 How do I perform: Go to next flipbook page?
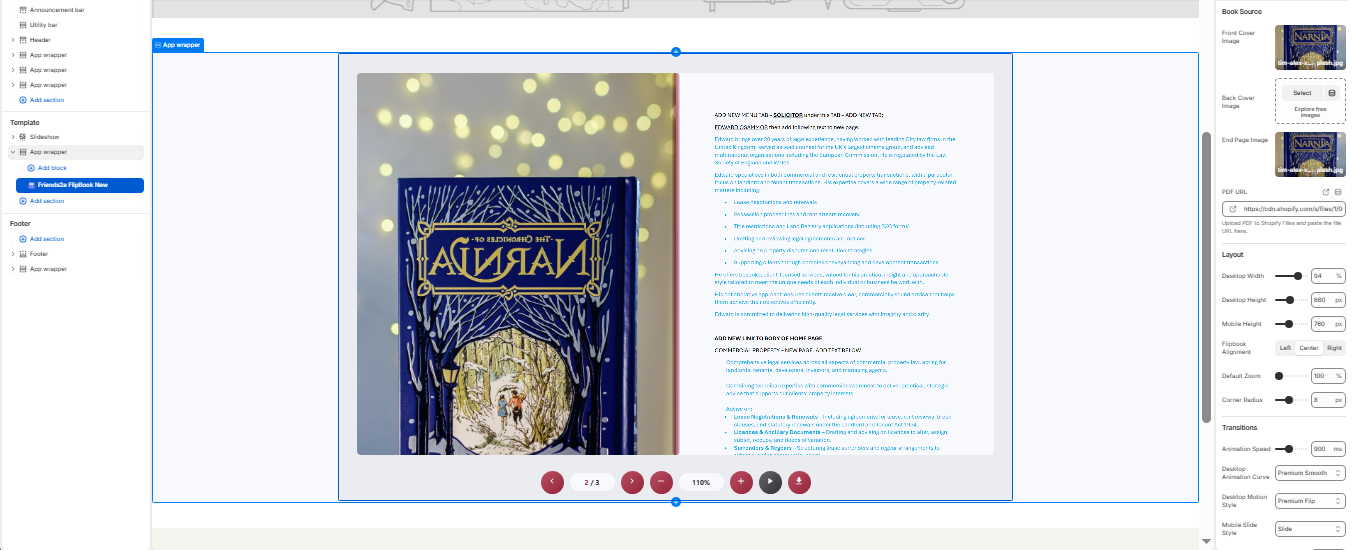[x=632, y=482]
